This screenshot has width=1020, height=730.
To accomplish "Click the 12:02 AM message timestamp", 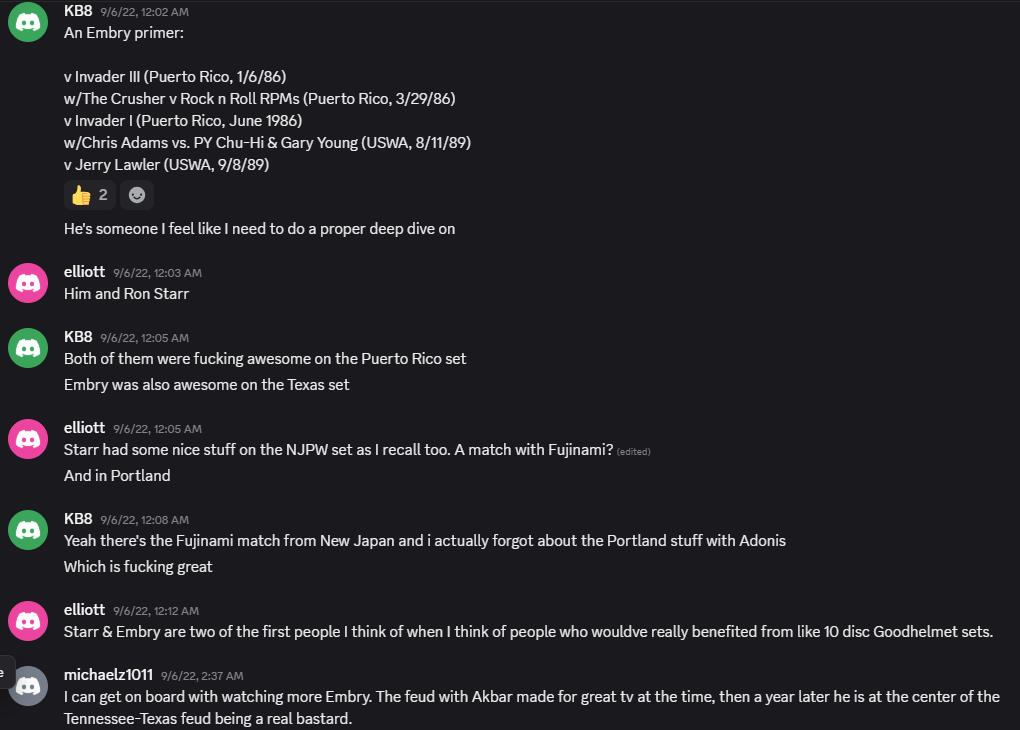I will (144, 12).
